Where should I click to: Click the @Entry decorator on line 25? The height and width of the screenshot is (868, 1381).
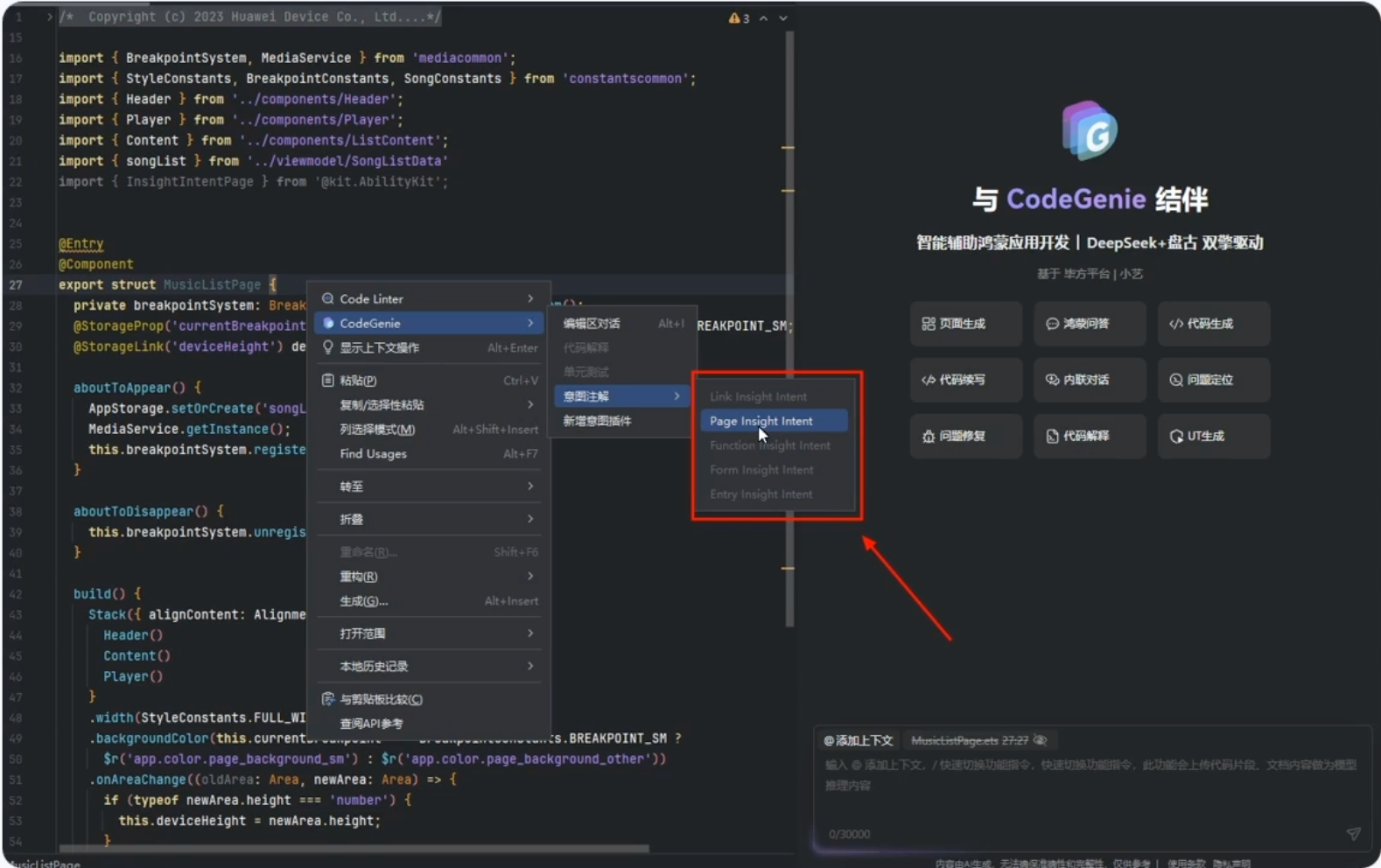[81, 244]
